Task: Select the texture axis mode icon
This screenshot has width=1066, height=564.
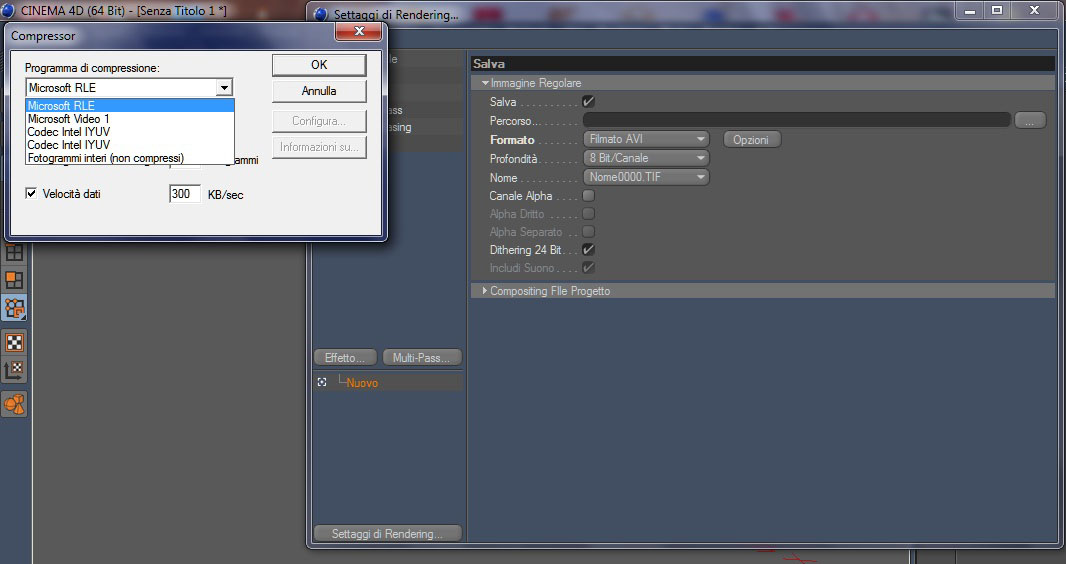Action: 14,370
